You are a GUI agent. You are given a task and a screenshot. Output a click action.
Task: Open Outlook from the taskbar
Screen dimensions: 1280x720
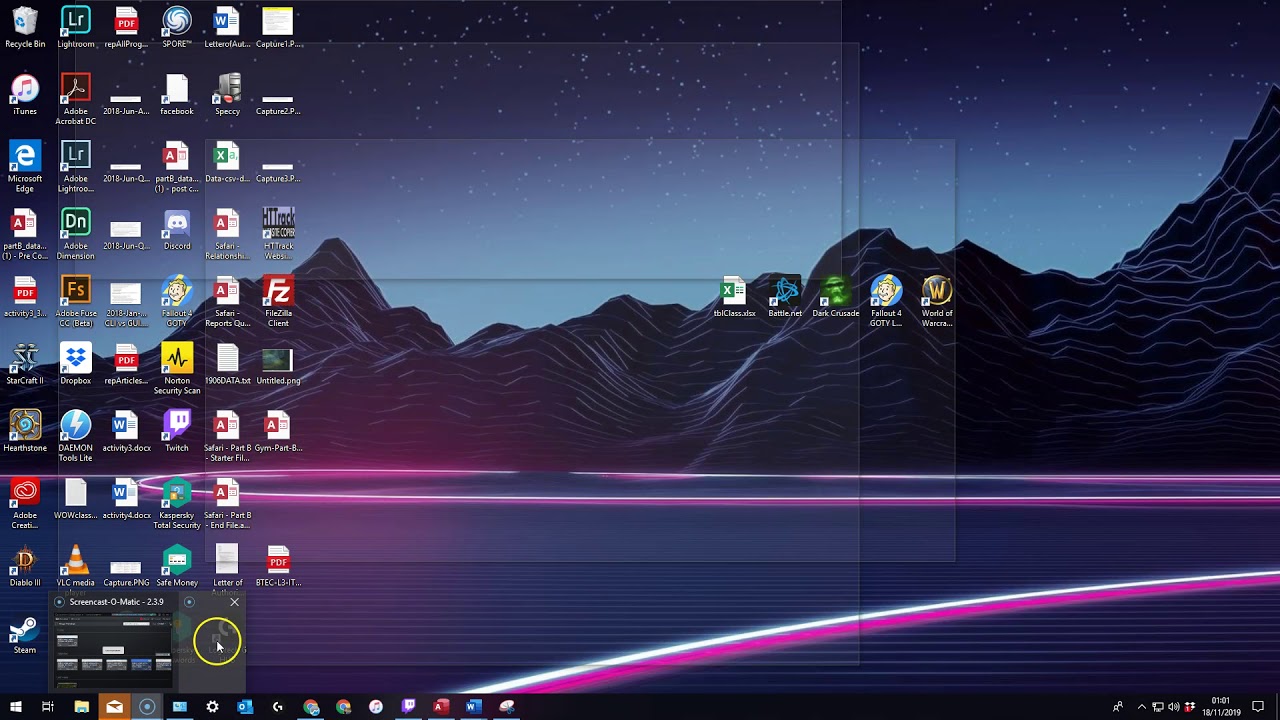pyautogui.click(x=245, y=707)
